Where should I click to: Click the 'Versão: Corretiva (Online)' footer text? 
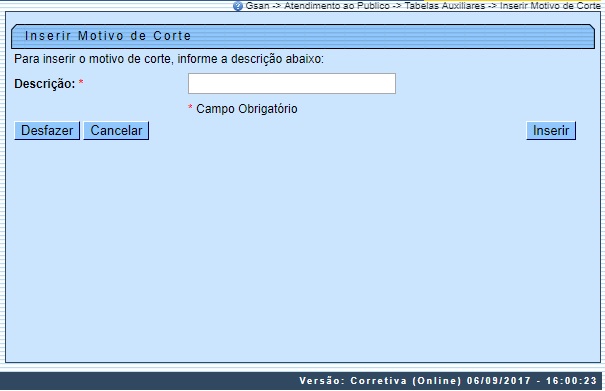click(x=380, y=381)
